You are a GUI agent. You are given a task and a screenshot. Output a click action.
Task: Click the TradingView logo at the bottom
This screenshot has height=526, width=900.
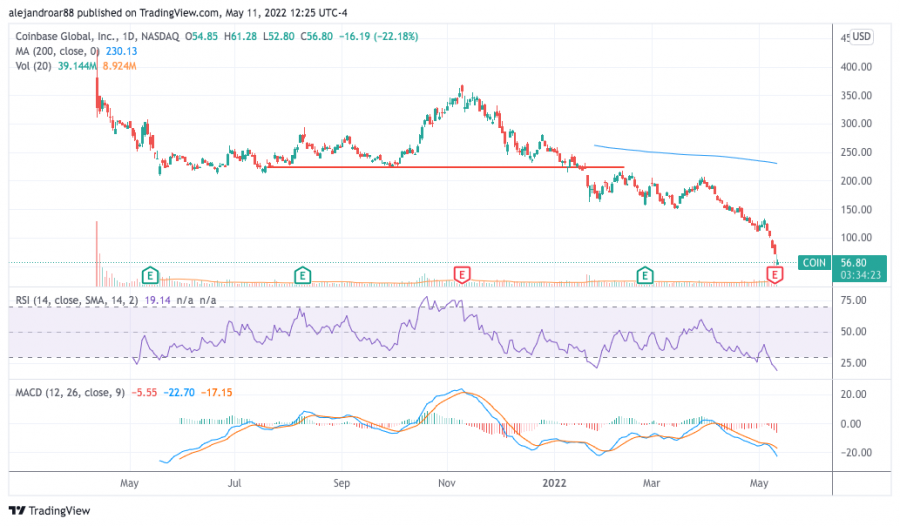pos(50,510)
